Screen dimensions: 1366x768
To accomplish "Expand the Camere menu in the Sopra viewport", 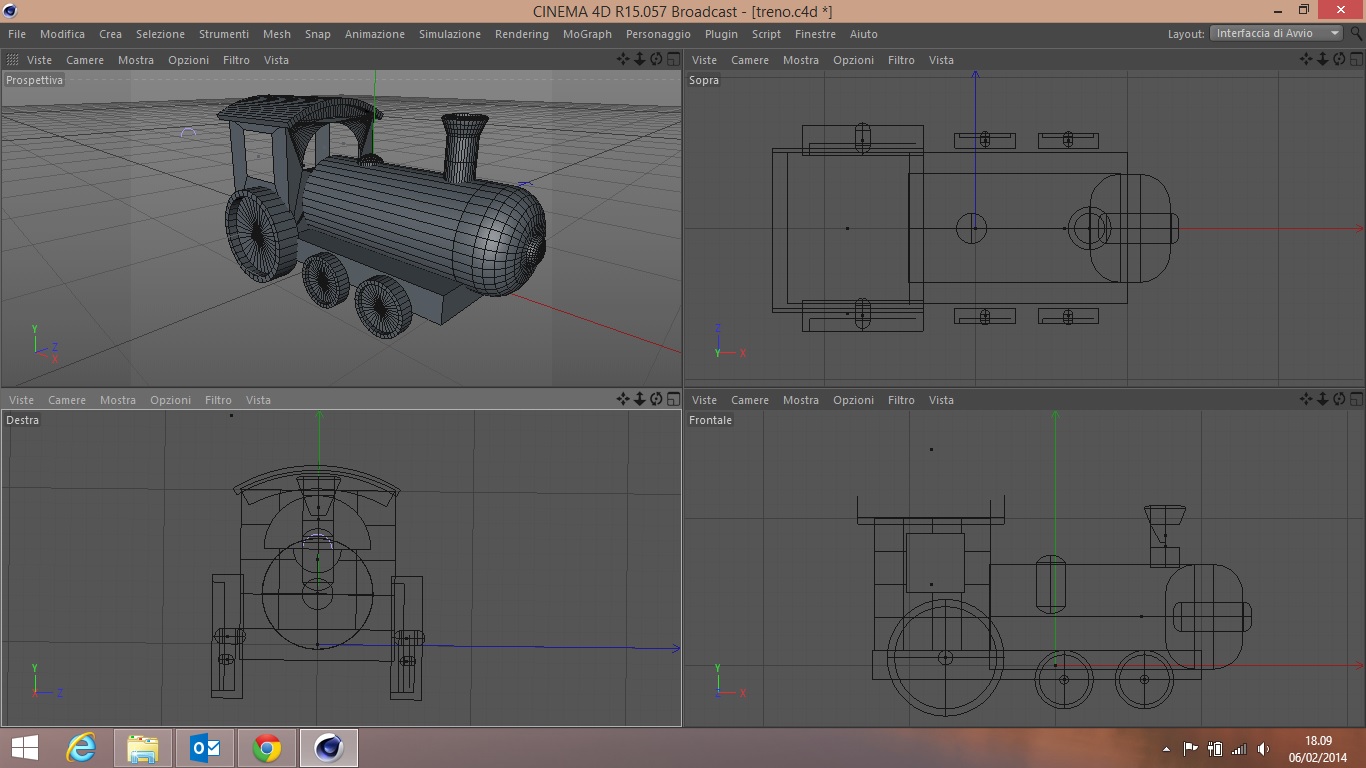I will (749, 60).
